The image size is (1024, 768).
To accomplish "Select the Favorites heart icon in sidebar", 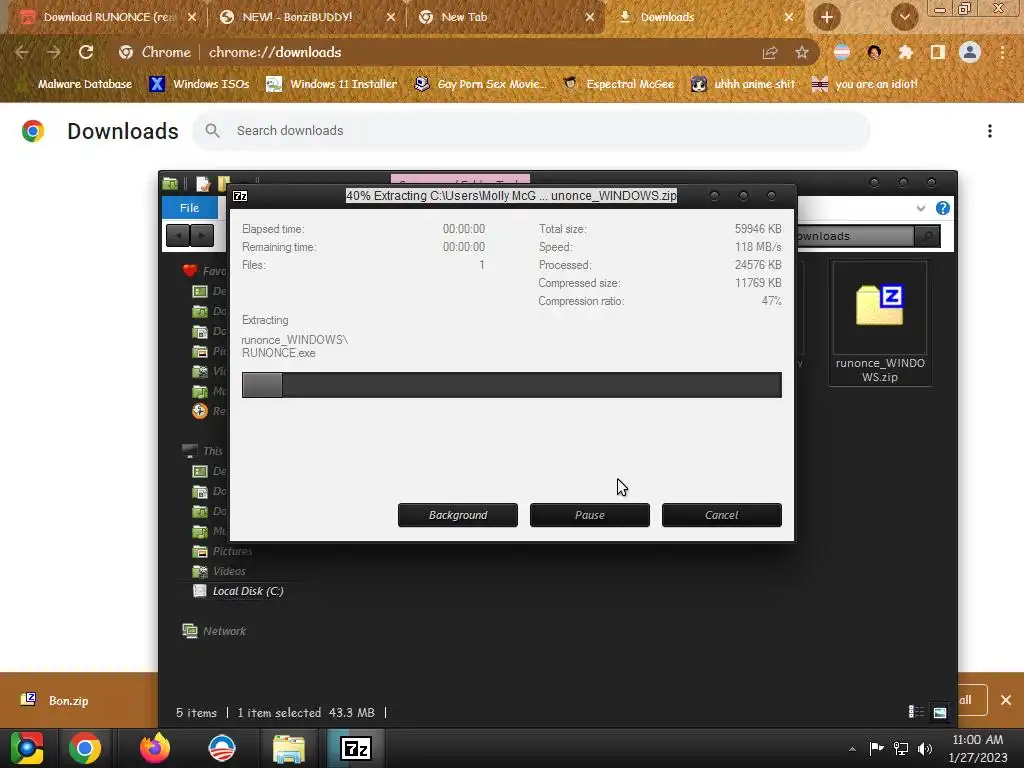I will pyautogui.click(x=190, y=270).
